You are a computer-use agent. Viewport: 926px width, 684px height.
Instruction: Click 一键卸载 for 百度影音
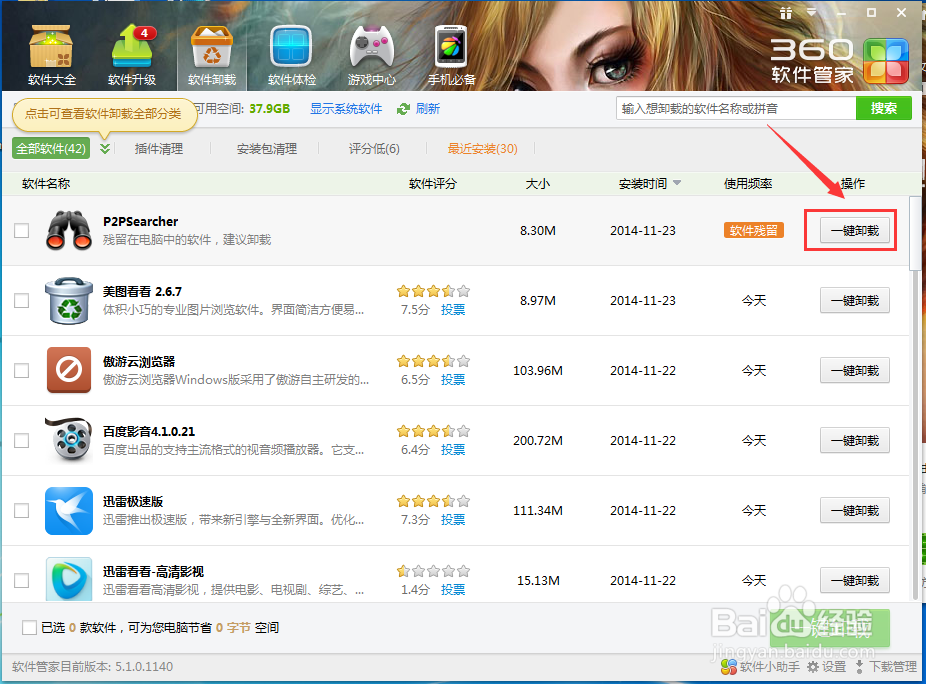[x=855, y=440]
